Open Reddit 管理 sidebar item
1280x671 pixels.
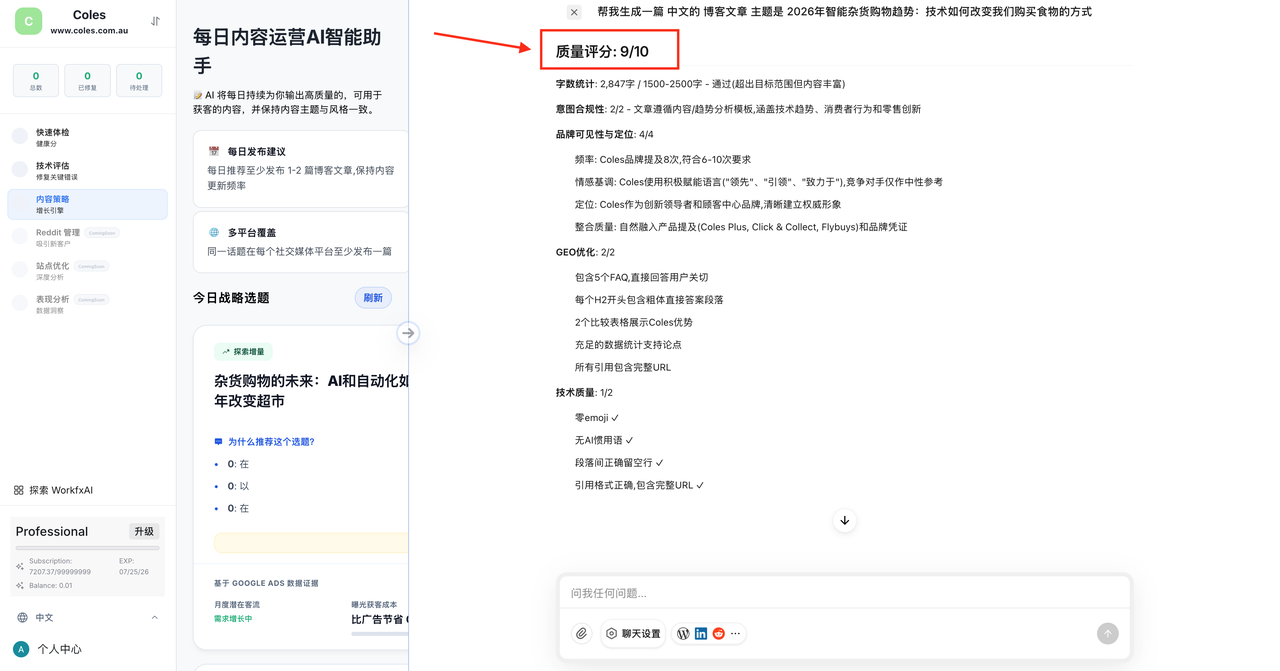click(87, 237)
